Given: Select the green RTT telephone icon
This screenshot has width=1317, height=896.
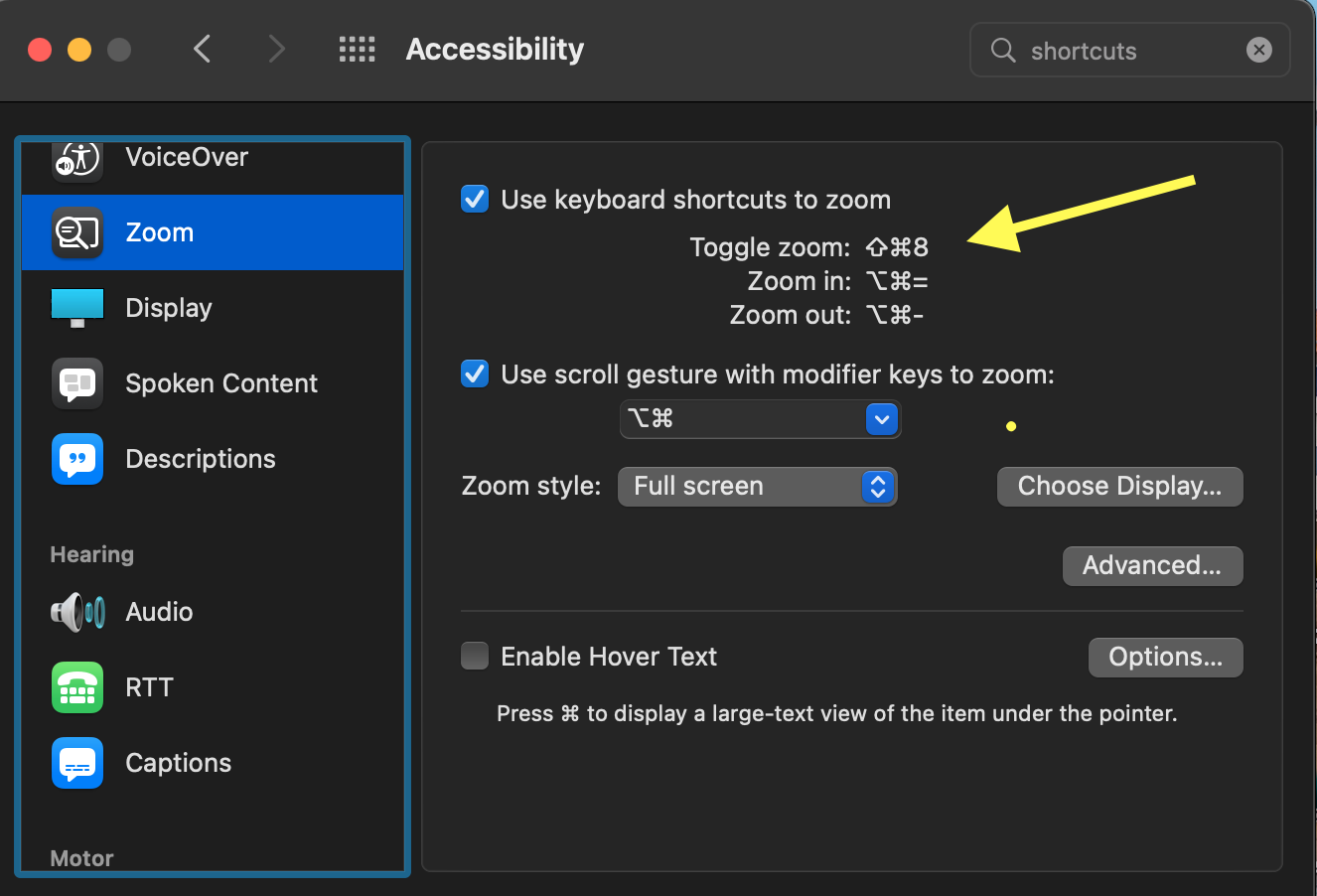Looking at the screenshot, I should point(77,687).
